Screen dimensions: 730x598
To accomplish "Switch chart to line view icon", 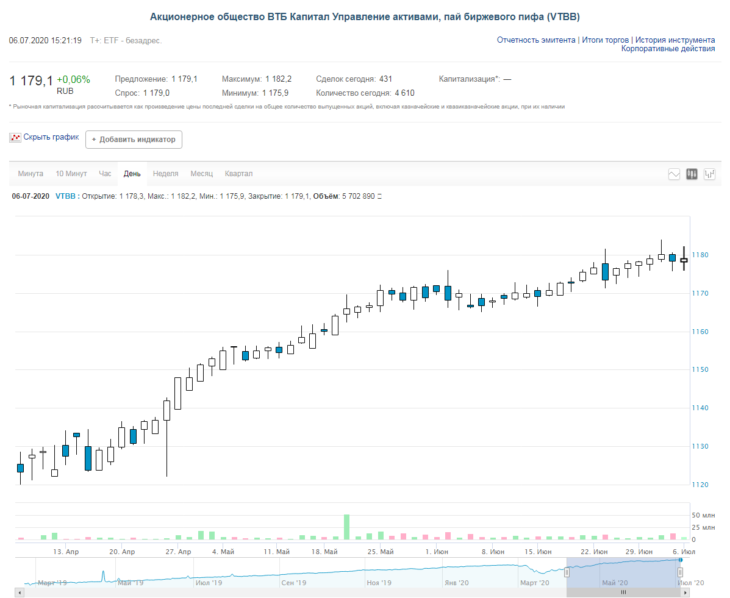I will [674, 174].
